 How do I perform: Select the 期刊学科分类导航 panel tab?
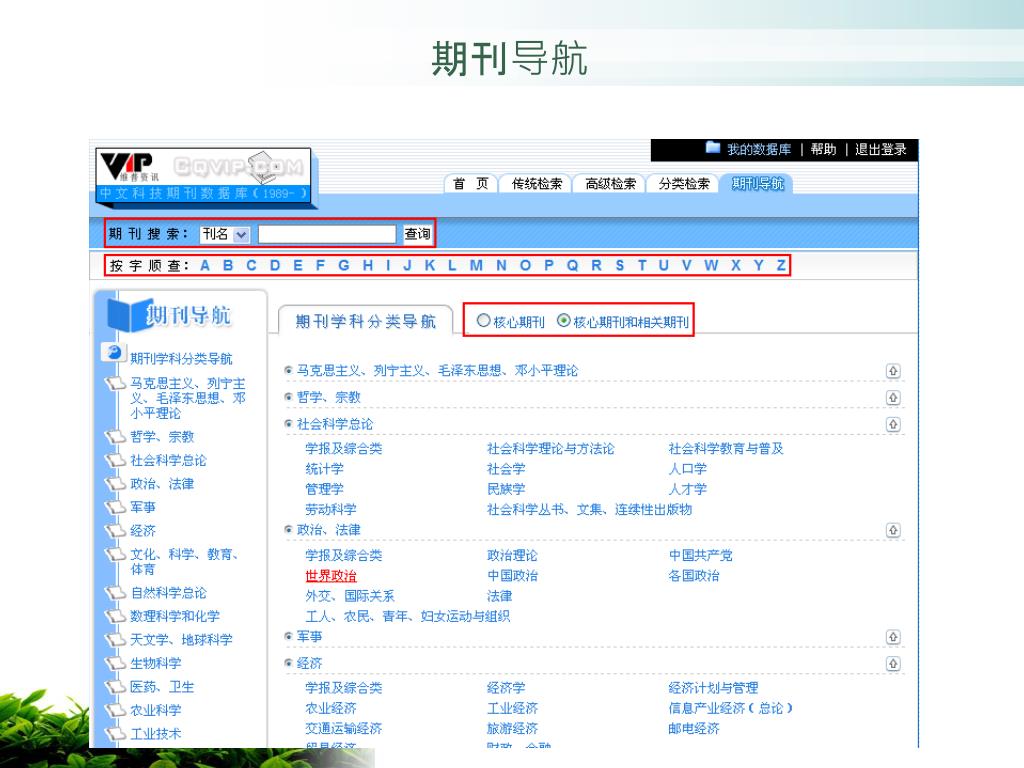pyautogui.click(x=365, y=321)
